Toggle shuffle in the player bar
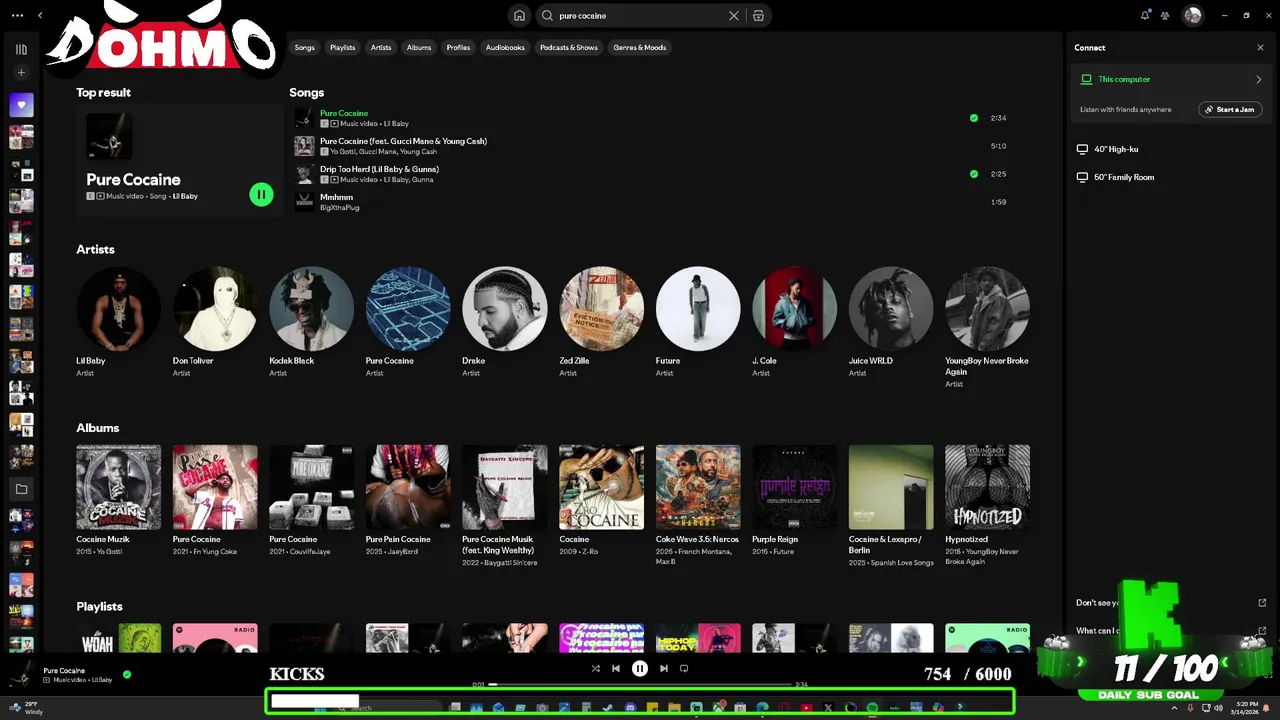The height and width of the screenshot is (720, 1280). click(595, 669)
